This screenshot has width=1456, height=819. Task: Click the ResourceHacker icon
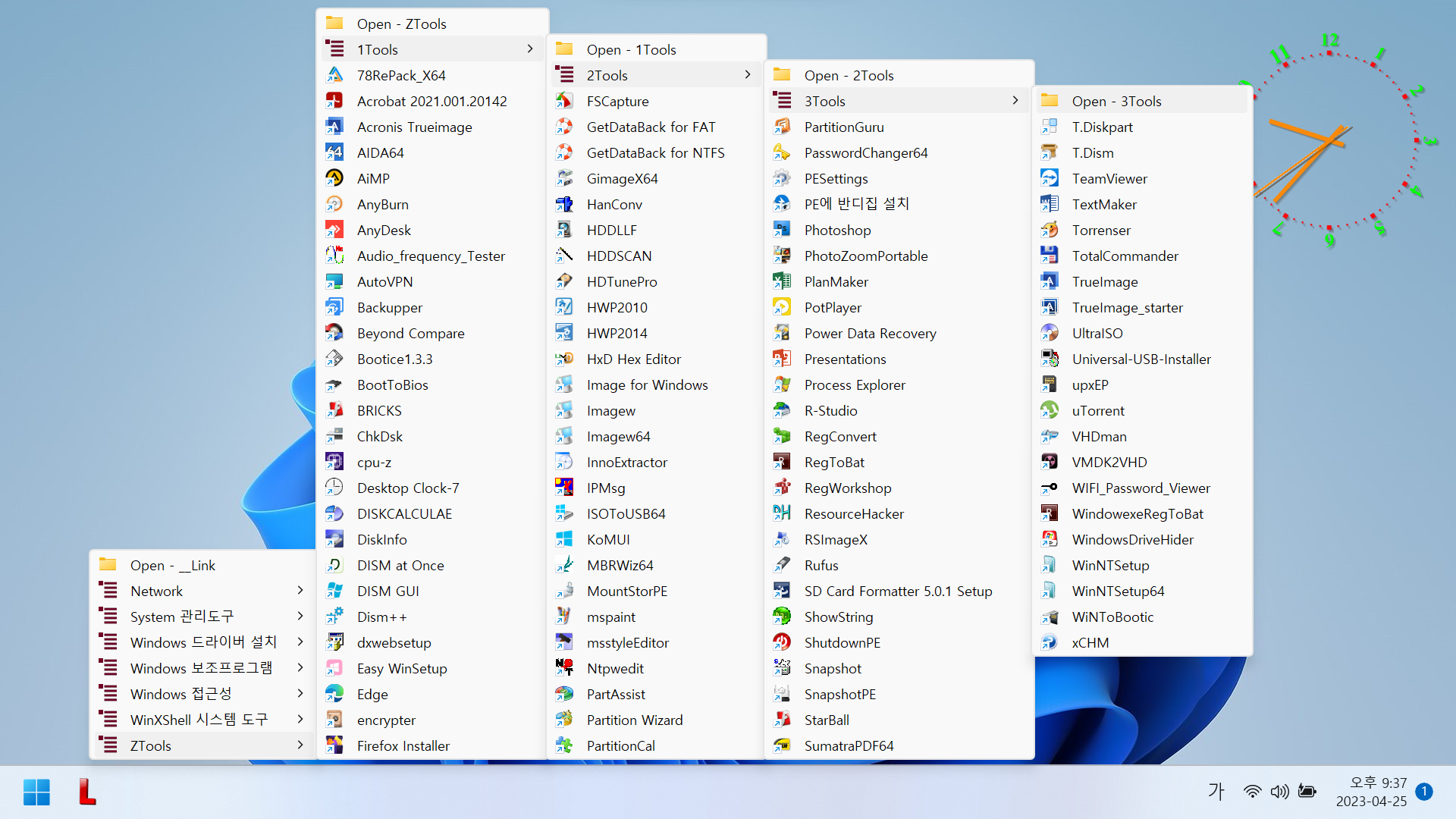[782, 513]
